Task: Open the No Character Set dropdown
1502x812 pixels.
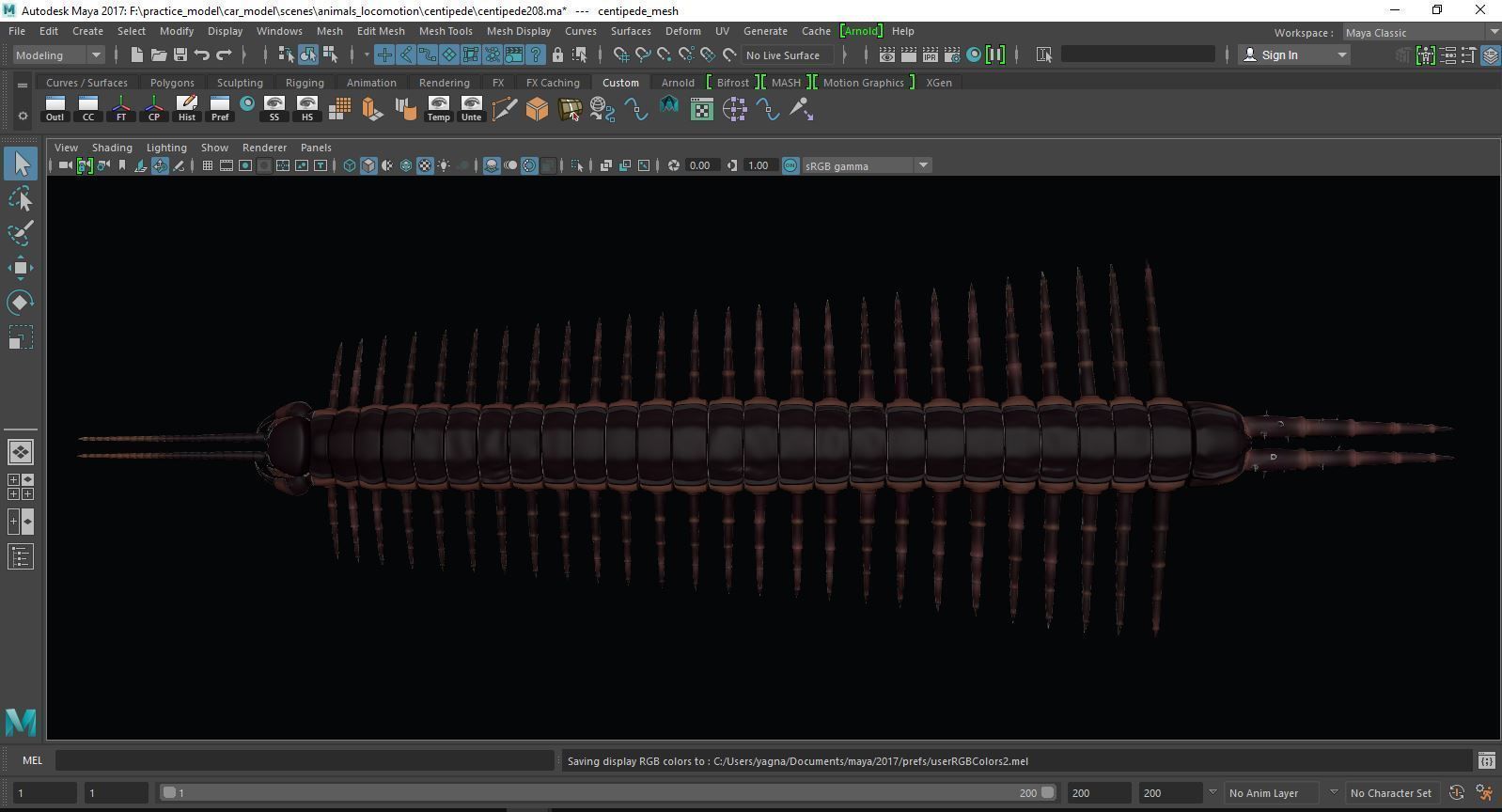Action: pyautogui.click(x=1391, y=792)
